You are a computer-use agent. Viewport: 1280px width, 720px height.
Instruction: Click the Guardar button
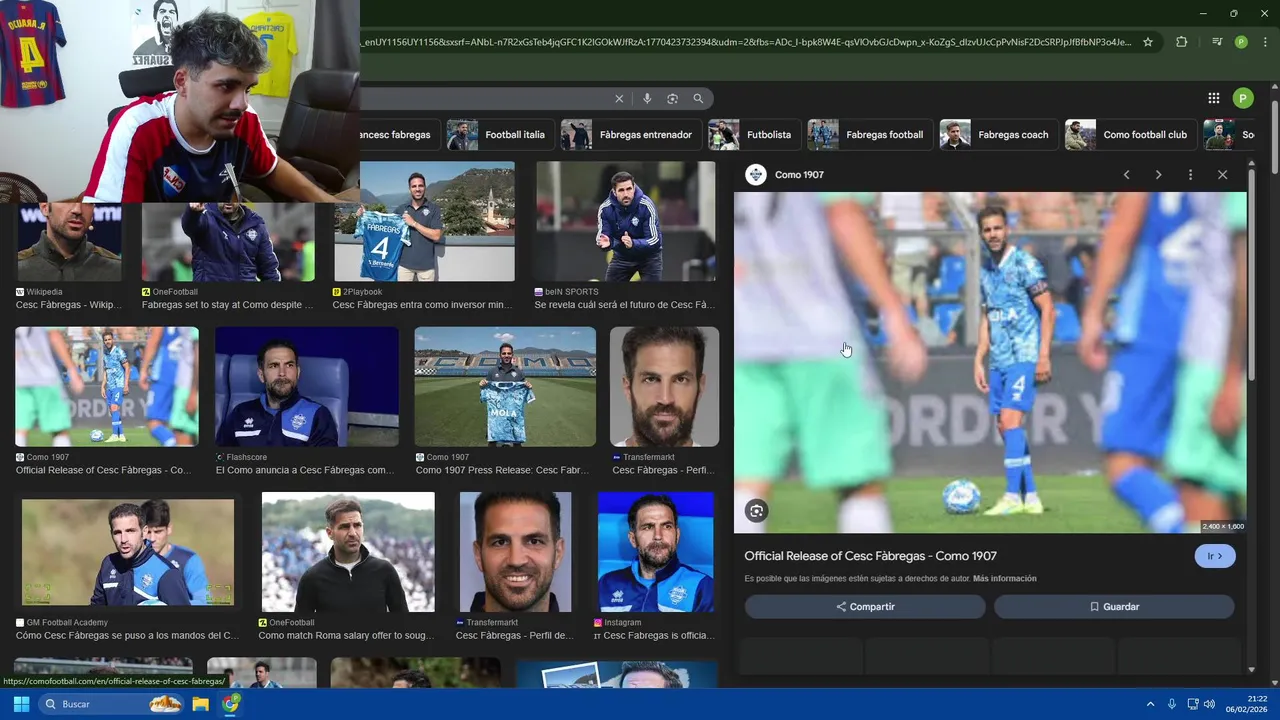1114,607
